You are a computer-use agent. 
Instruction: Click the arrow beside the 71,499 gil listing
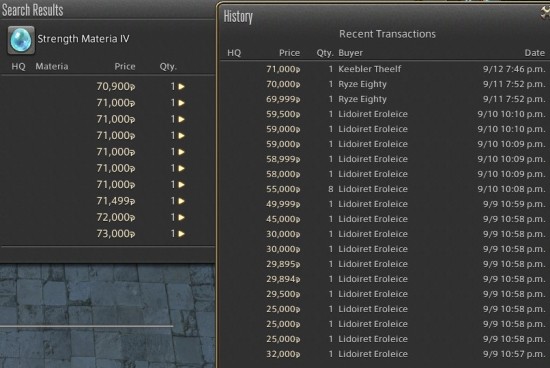(x=181, y=201)
